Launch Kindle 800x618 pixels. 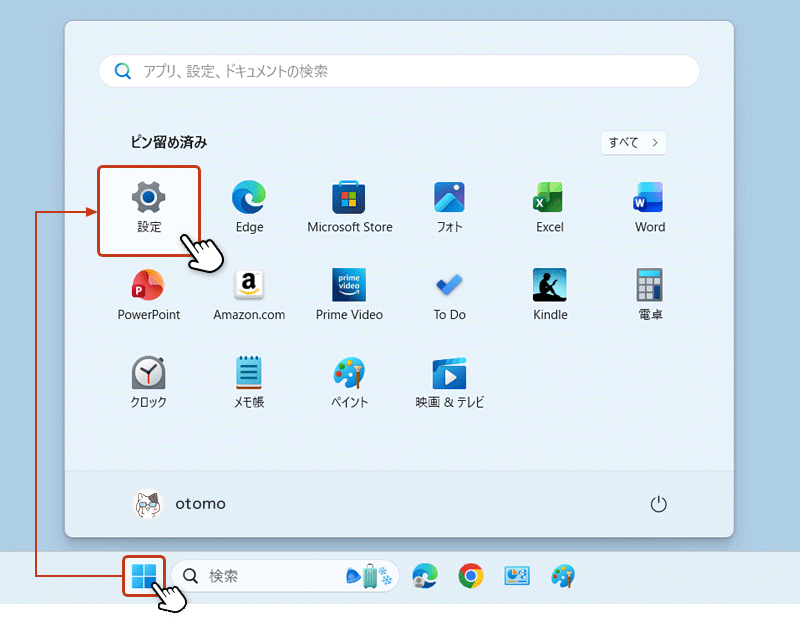point(549,295)
